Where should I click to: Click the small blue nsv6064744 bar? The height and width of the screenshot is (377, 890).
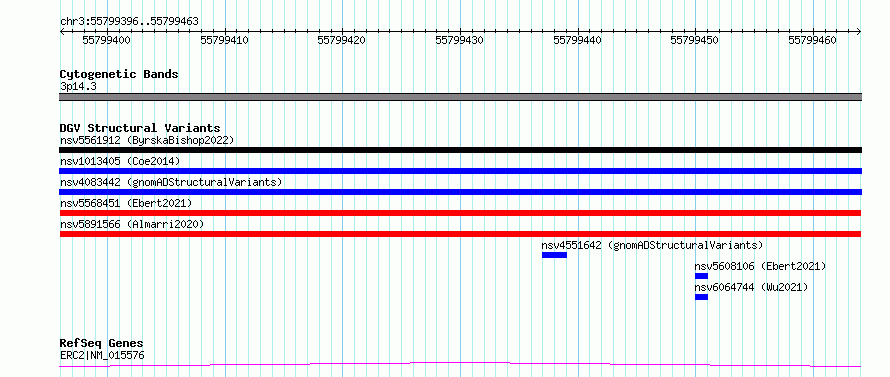(x=702, y=297)
